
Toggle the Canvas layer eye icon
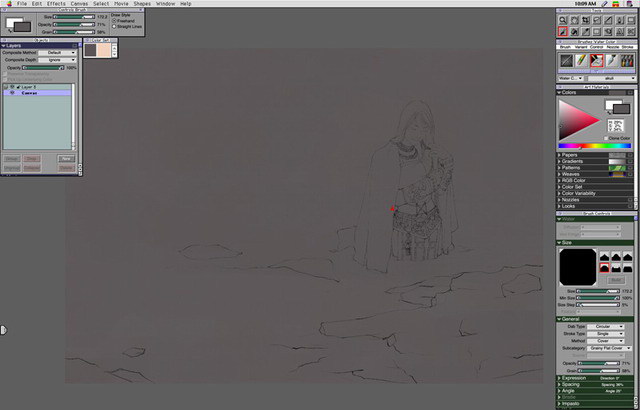coord(12,93)
